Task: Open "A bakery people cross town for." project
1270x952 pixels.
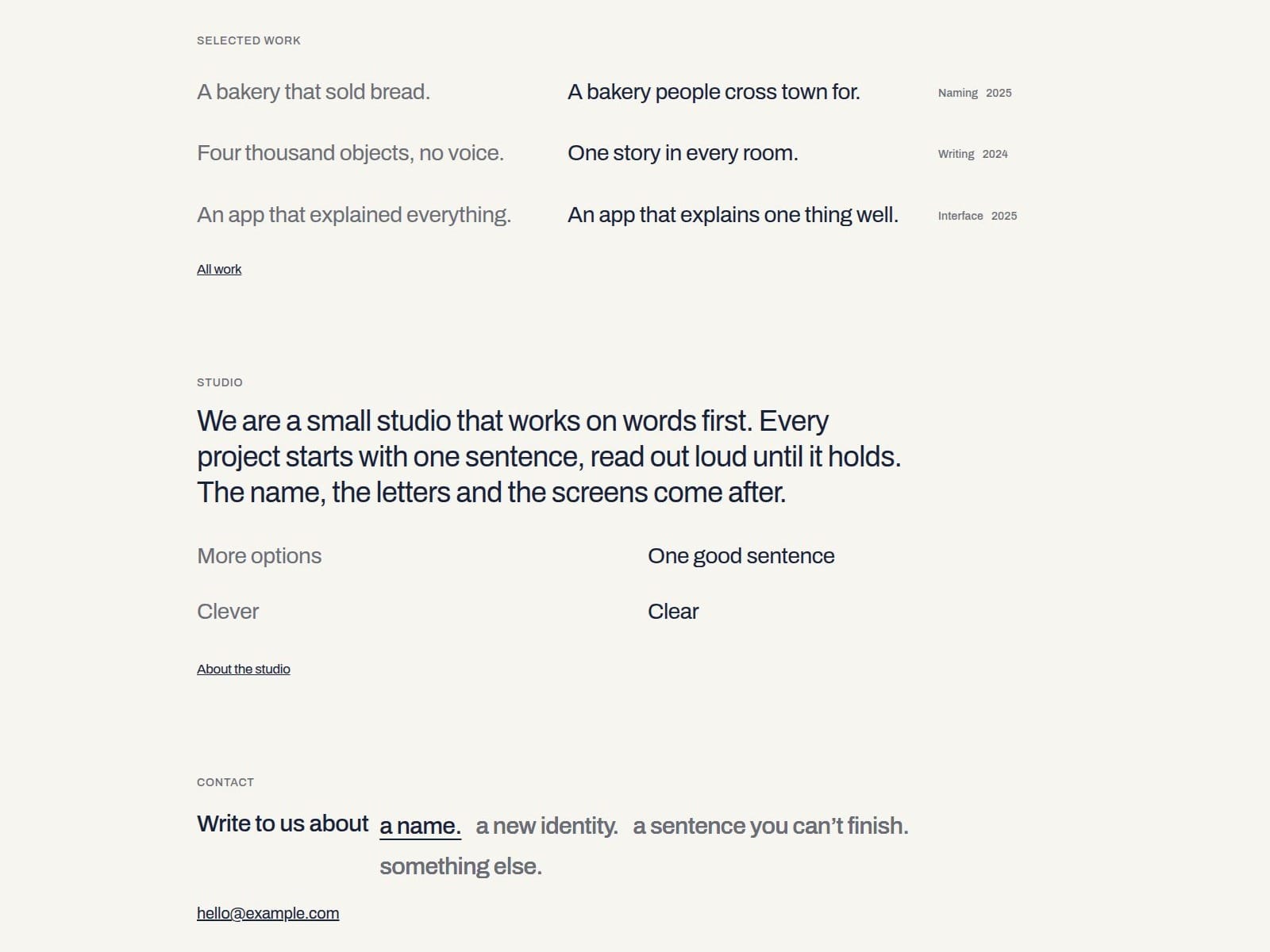Action: [x=714, y=92]
